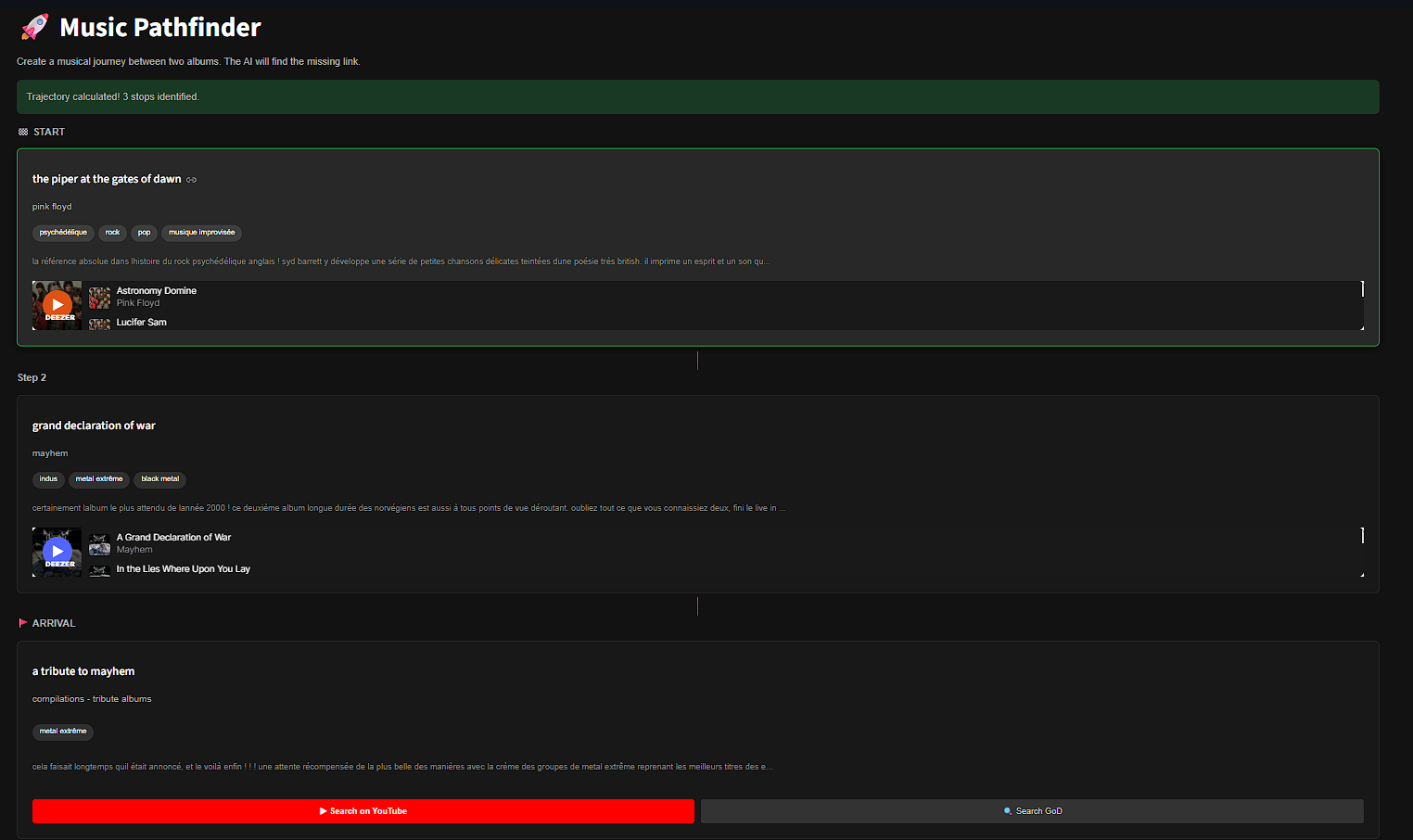Select the psychédélique genre tag

pyautogui.click(x=63, y=233)
